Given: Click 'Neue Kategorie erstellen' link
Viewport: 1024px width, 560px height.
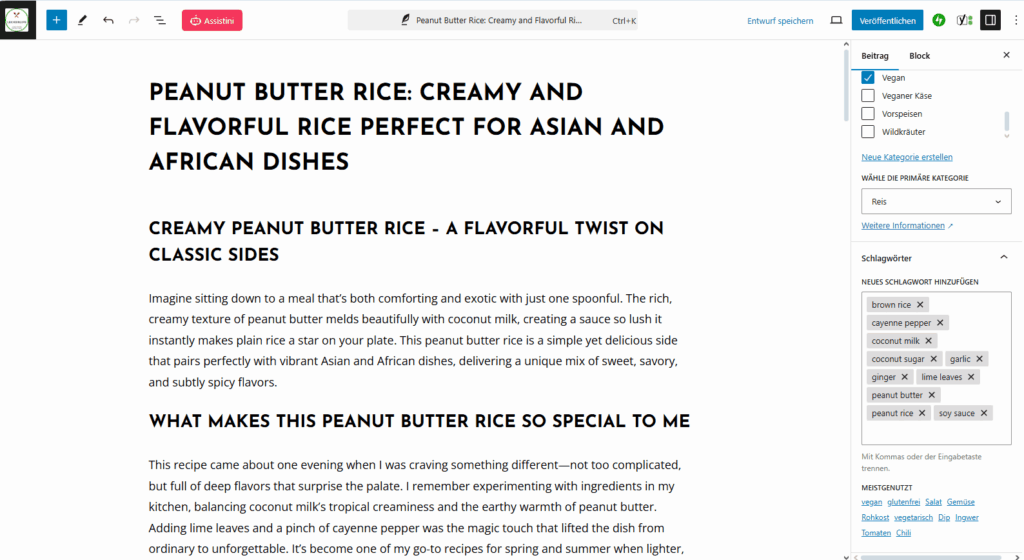Looking at the screenshot, I should [907, 157].
